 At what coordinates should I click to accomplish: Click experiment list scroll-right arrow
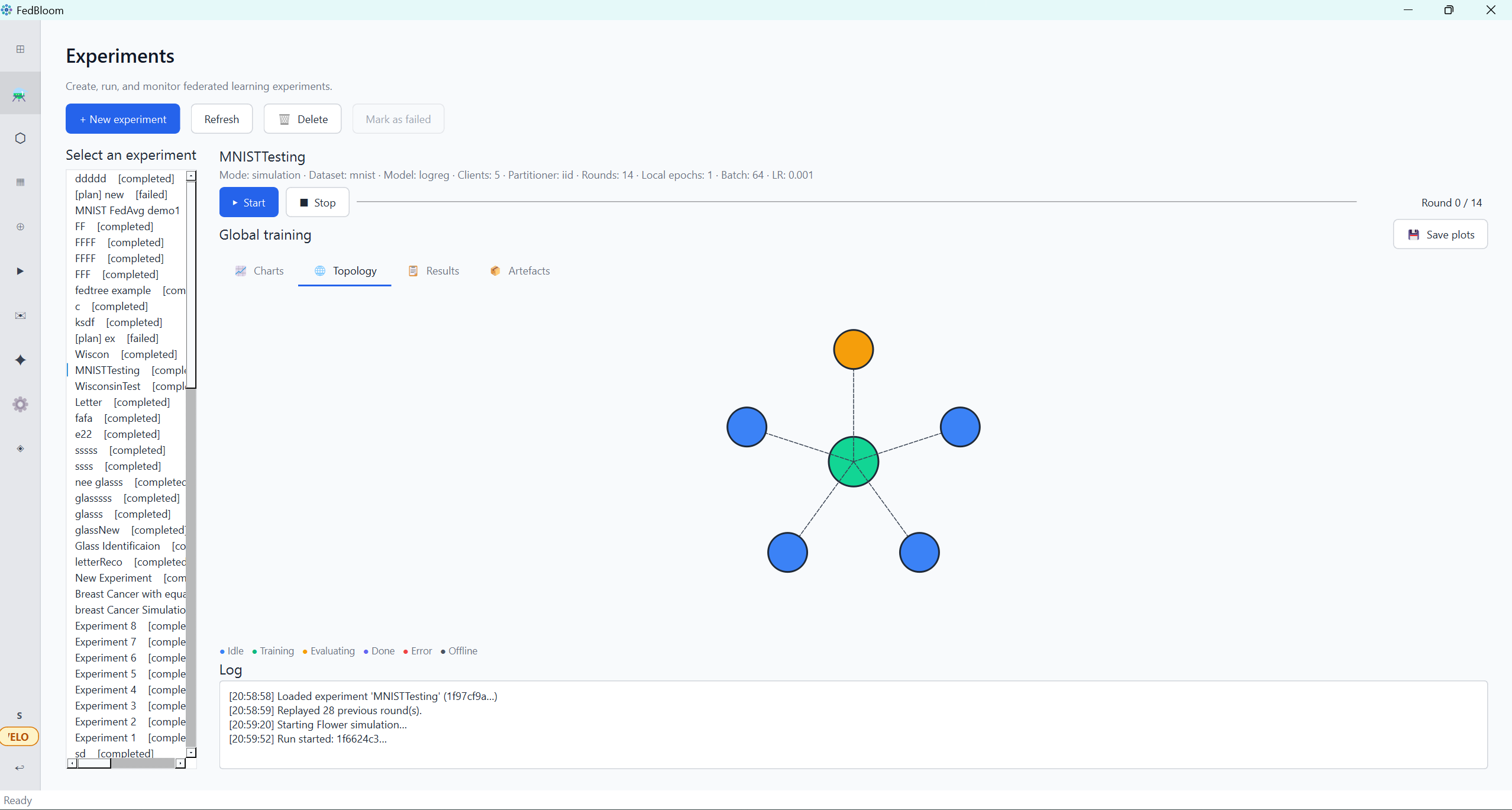coord(180,763)
